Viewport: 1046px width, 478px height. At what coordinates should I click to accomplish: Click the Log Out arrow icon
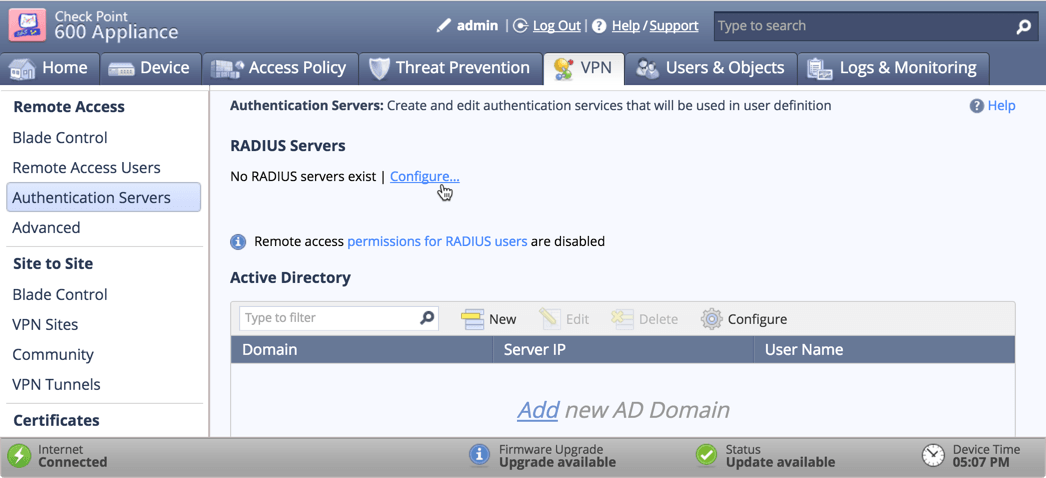(x=520, y=26)
